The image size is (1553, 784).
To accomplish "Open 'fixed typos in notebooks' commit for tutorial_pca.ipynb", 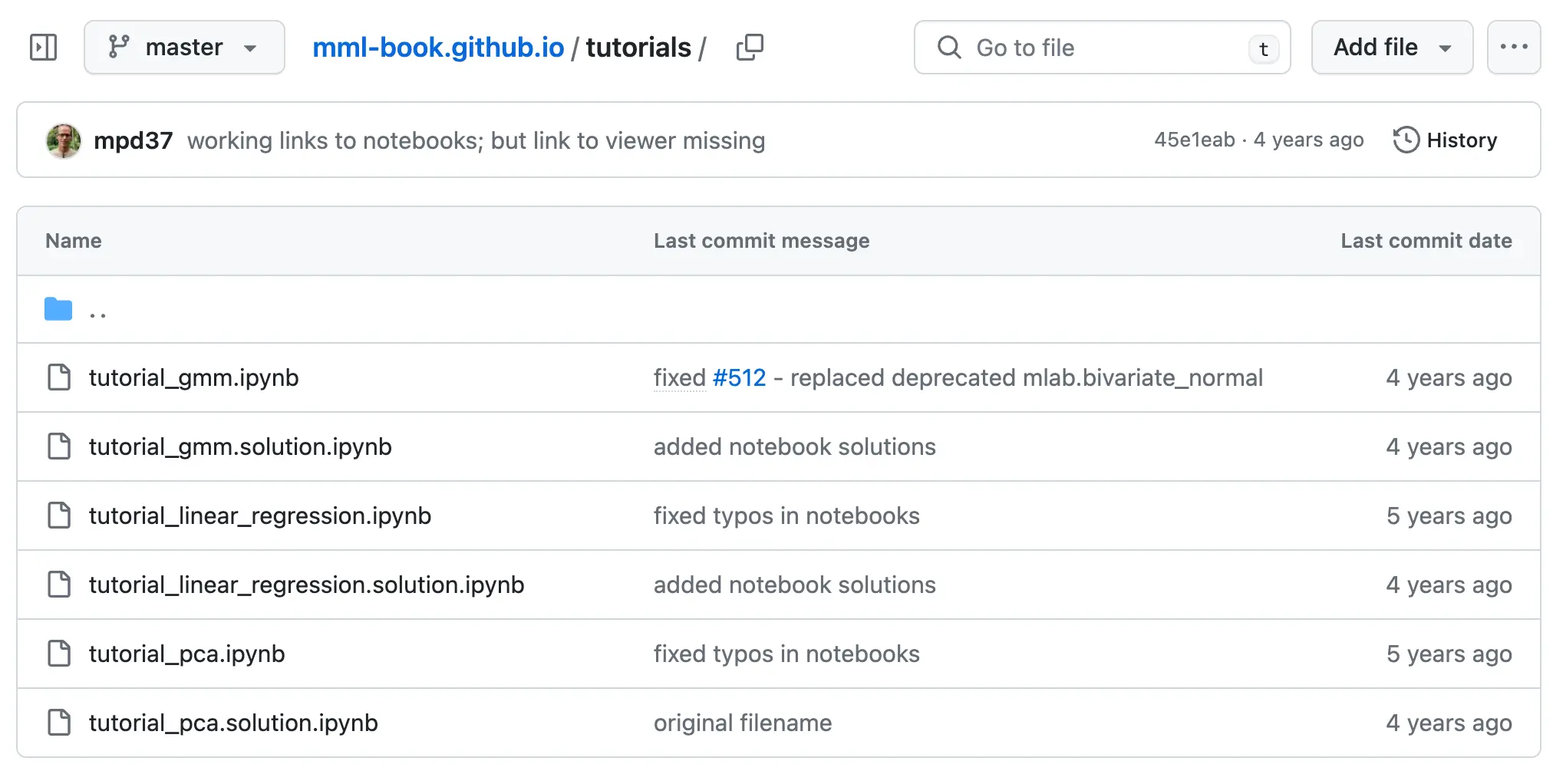I will point(786,654).
